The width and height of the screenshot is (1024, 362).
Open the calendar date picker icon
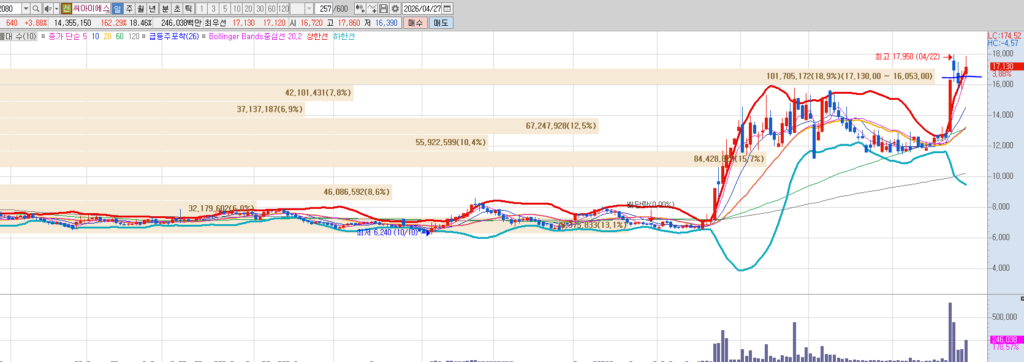click(x=448, y=8)
